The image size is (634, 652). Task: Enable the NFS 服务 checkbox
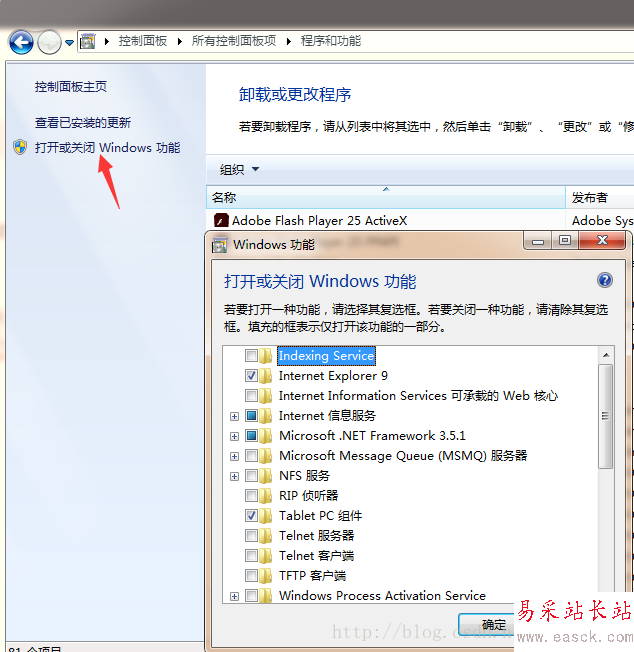pos(251,476)
